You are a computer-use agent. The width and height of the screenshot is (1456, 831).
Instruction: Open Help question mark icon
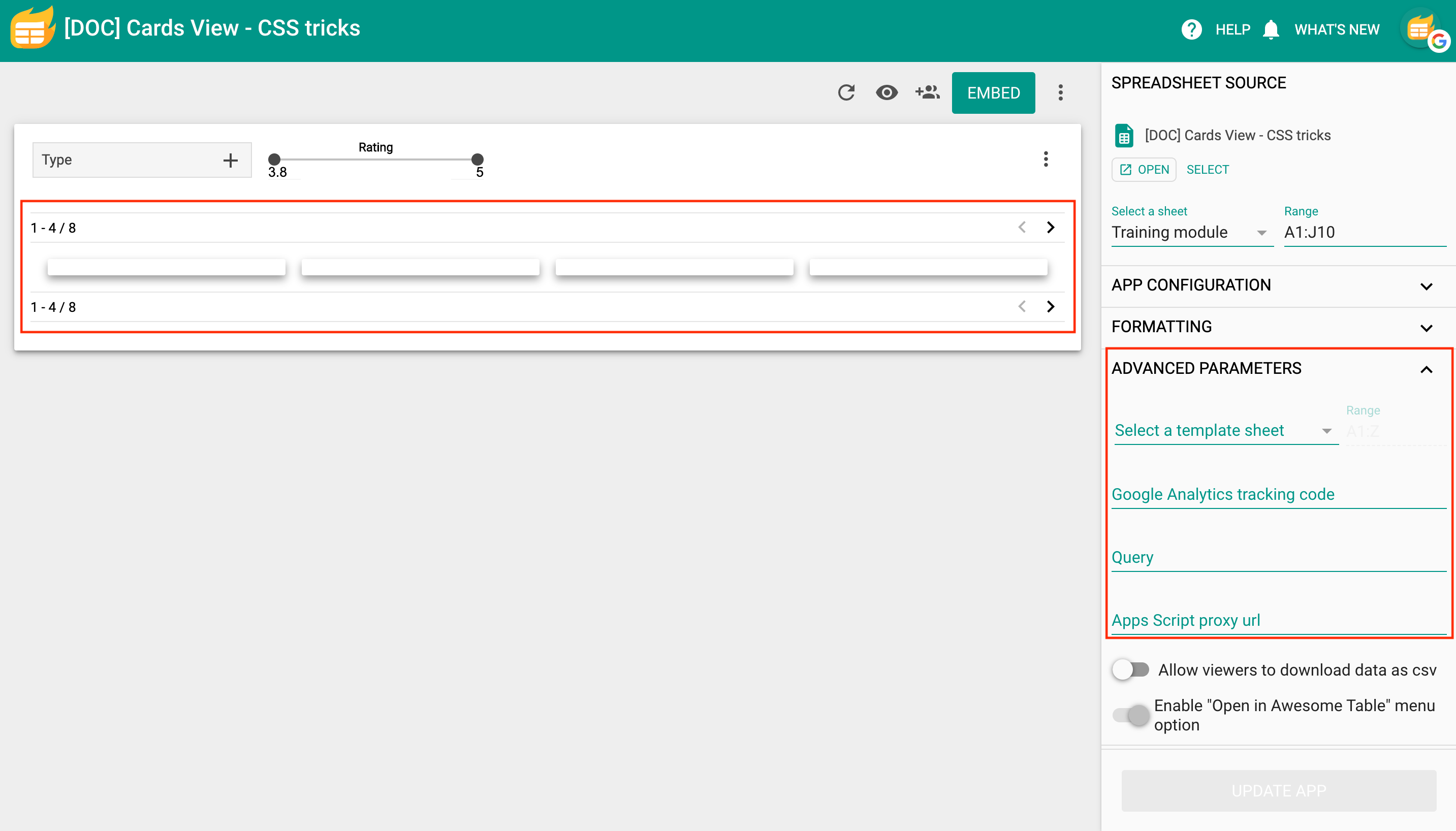1191,29
